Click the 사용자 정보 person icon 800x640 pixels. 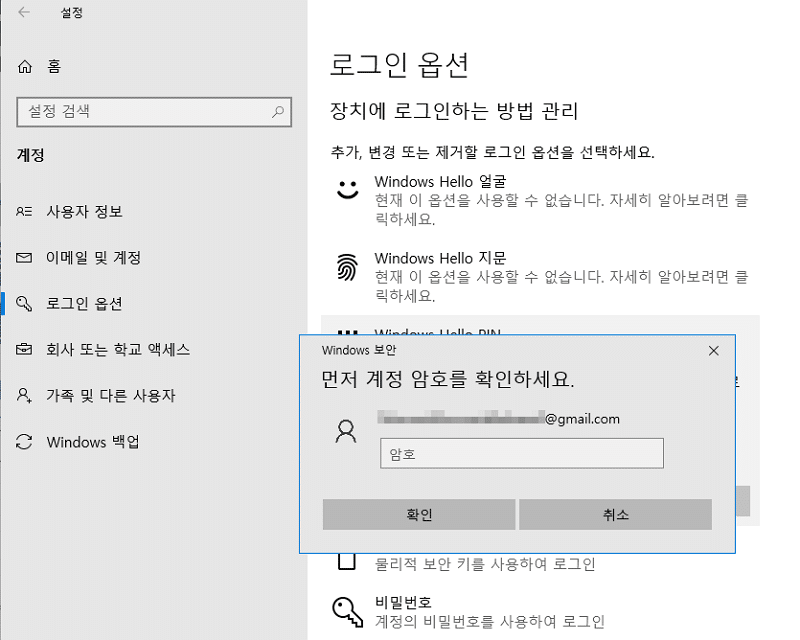(x=24, y=211)
